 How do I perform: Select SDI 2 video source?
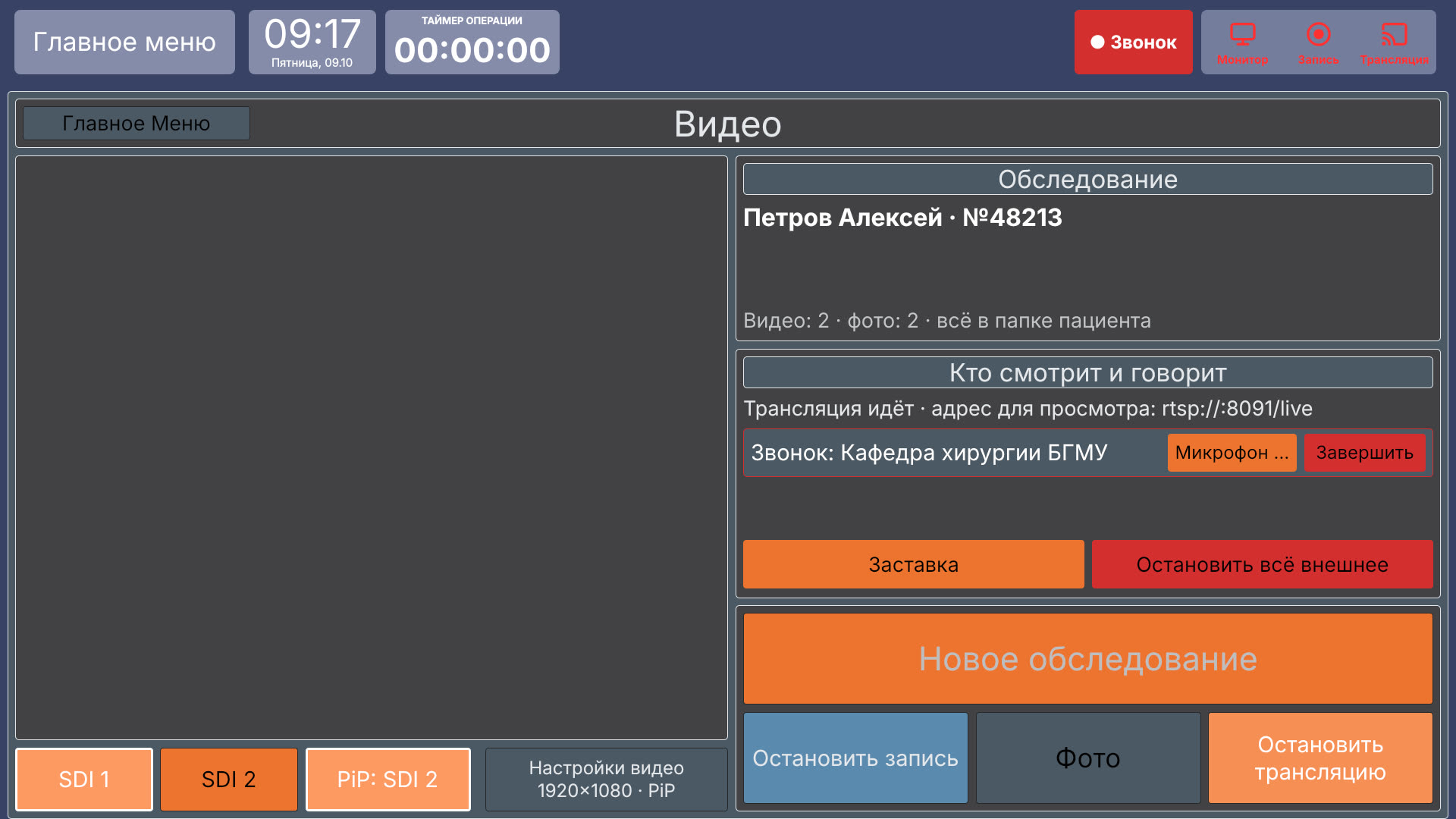(x=228, y=779)
